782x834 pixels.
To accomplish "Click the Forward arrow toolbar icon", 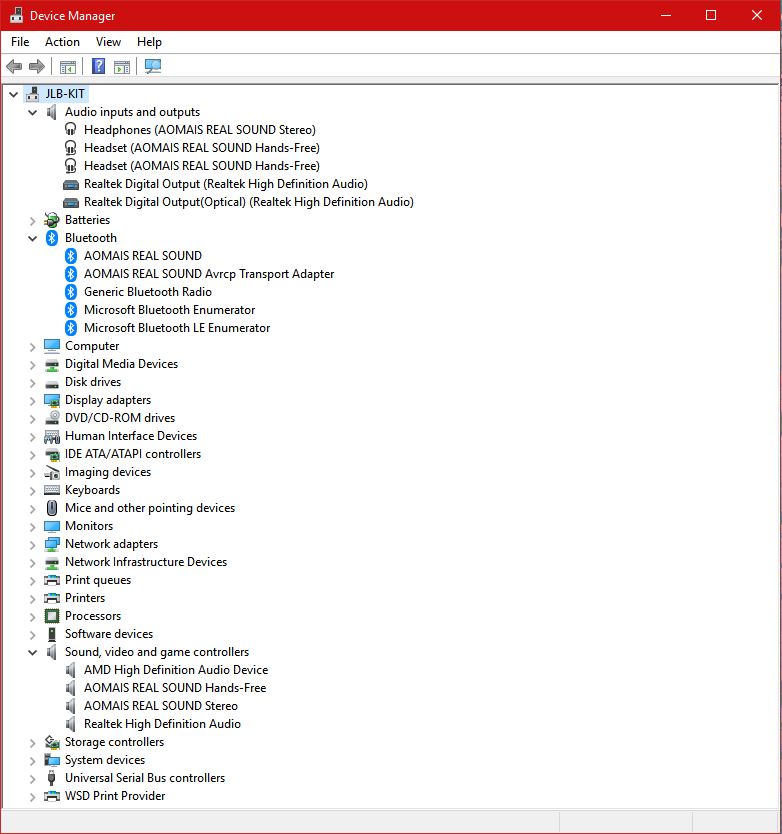I will (x=37, y=66).
